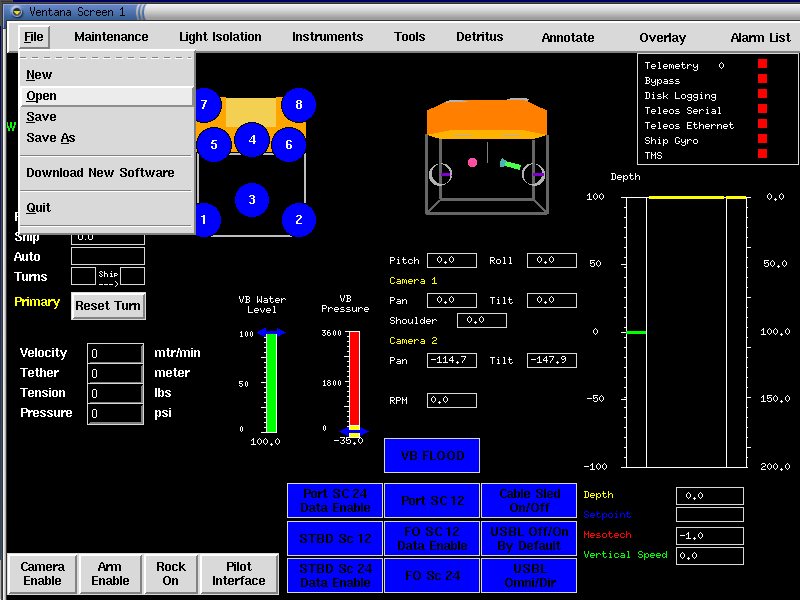Click the USBL Omni/Dir button
This screenshot has height=600, width=800.
point(529,576)
